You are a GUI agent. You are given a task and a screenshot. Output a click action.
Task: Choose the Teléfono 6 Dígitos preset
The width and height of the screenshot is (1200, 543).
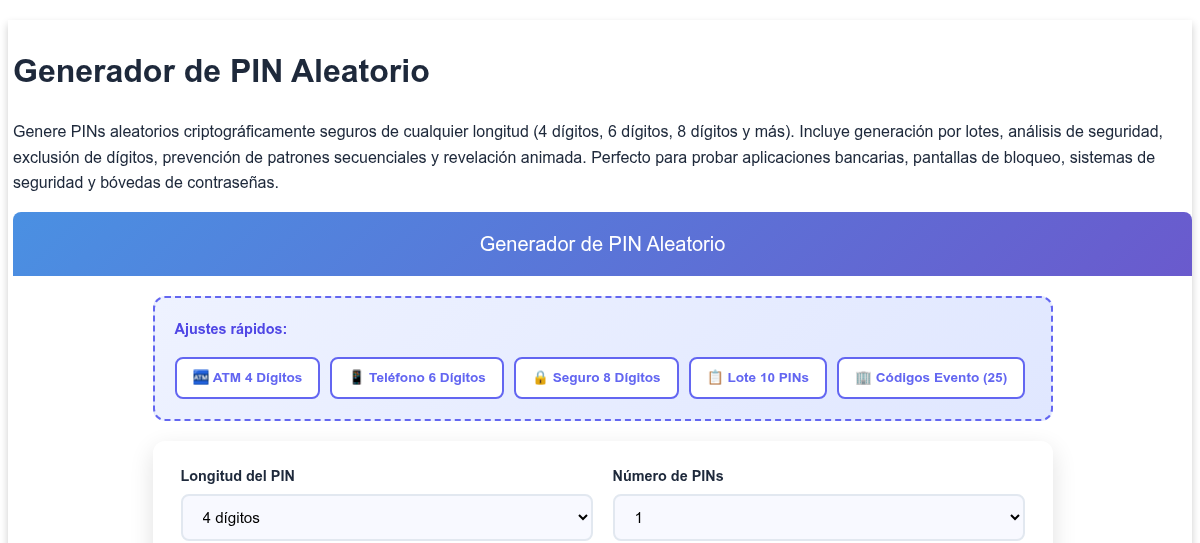(417, 378)
